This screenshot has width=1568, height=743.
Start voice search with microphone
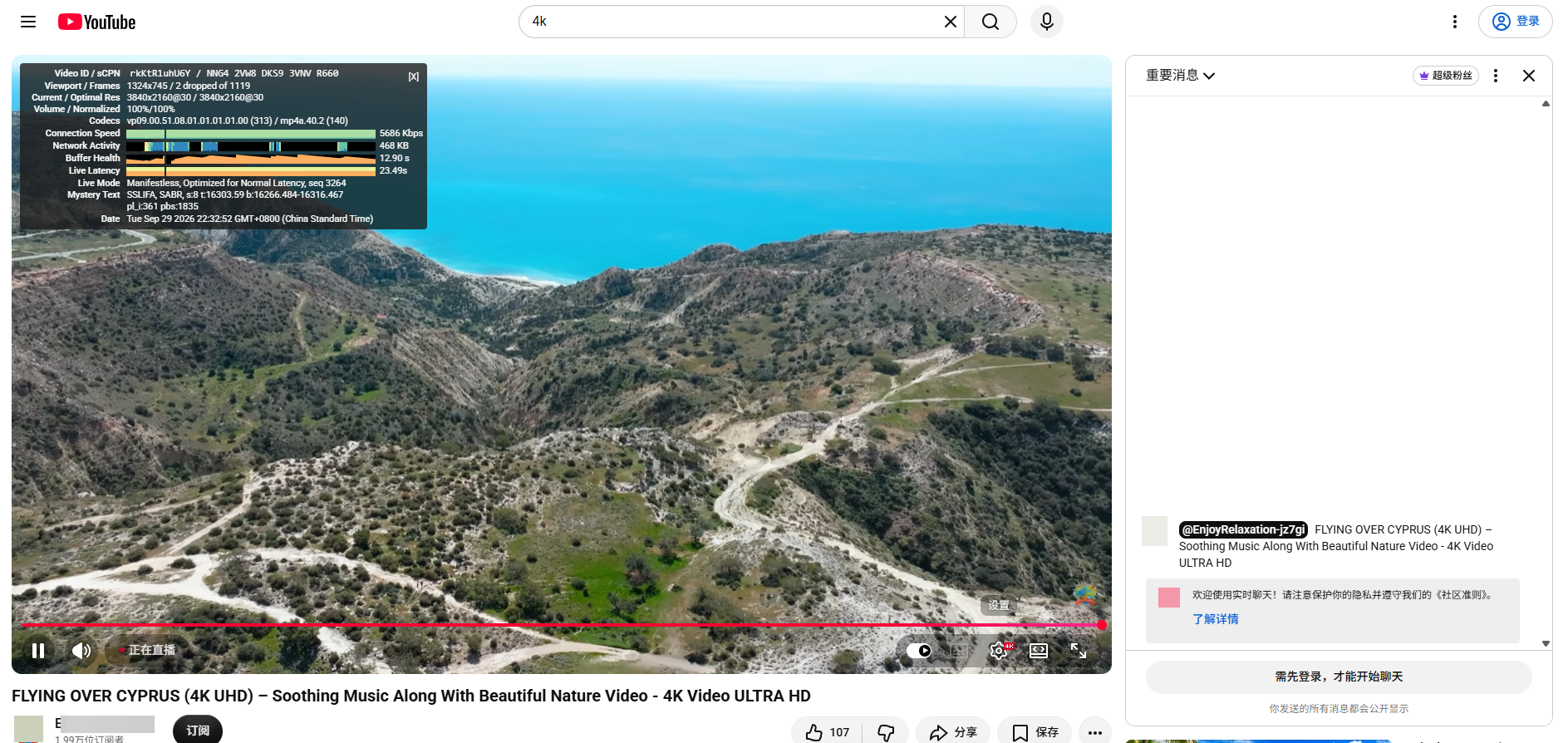1047,22
